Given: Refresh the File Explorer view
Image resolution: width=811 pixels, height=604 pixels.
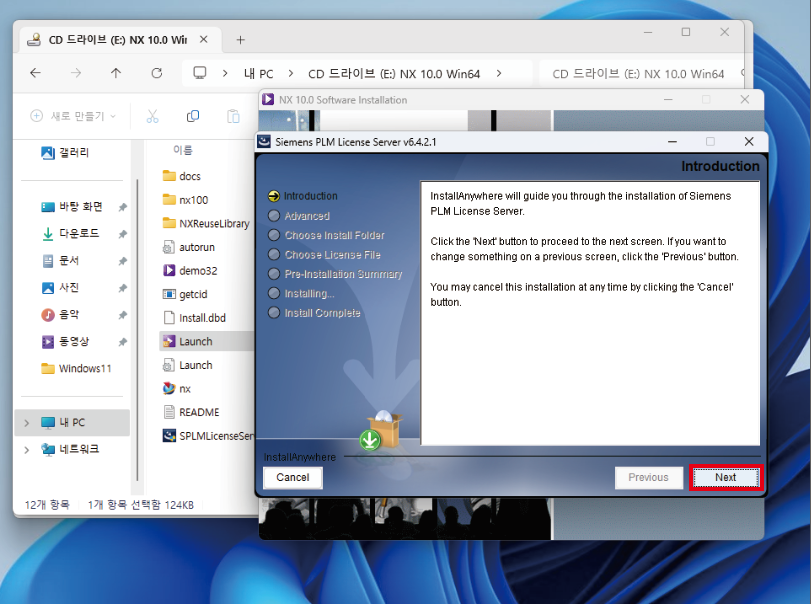Looking at the screenshot, I should click(157, 73).
